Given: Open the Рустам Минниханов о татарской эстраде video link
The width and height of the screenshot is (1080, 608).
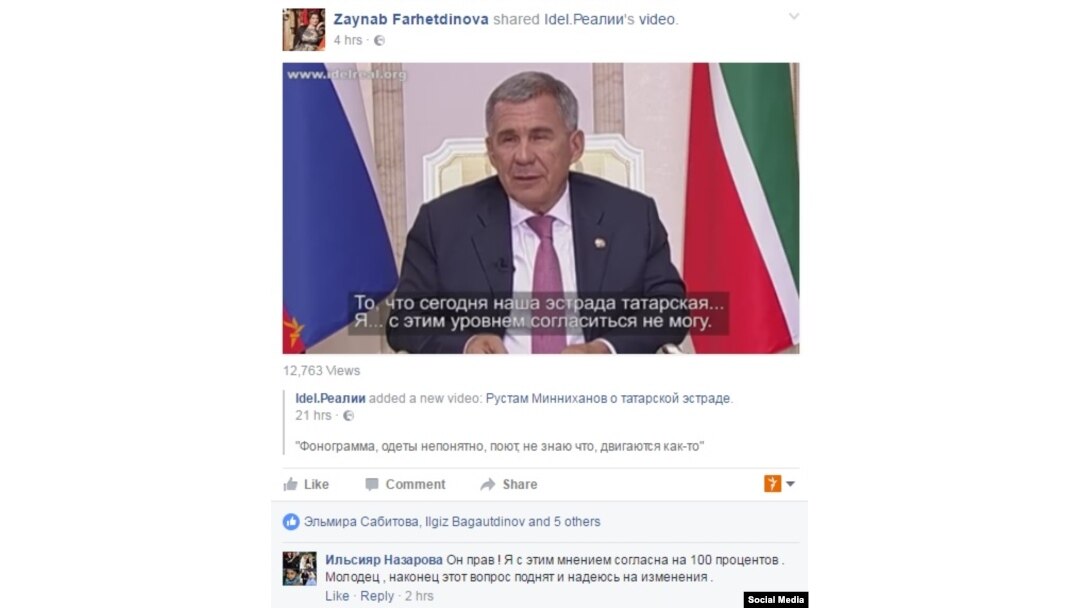Looking at the screenshot, I should (608, 398).
